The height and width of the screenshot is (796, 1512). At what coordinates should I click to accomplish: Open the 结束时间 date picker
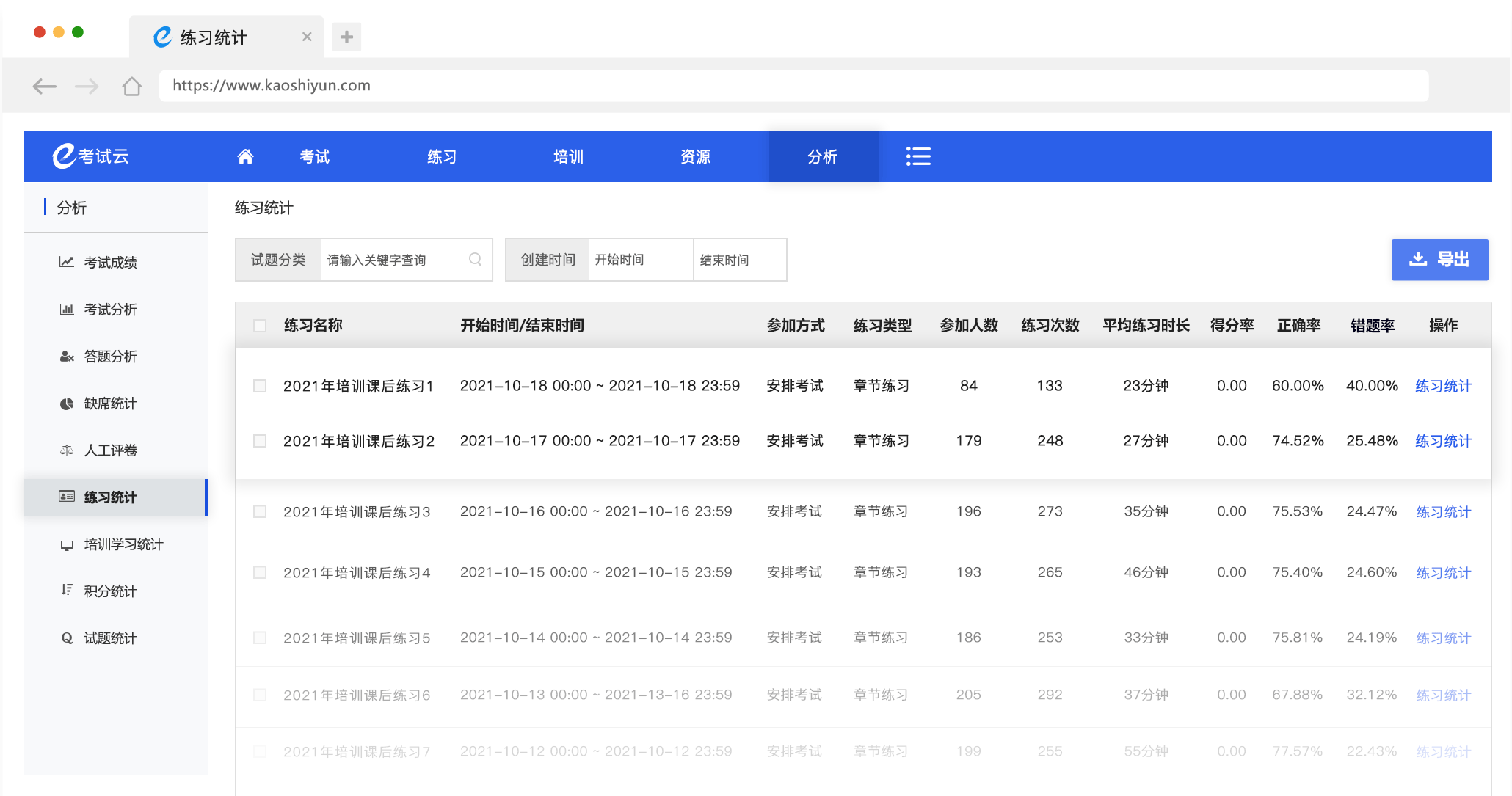click(738, 260)
